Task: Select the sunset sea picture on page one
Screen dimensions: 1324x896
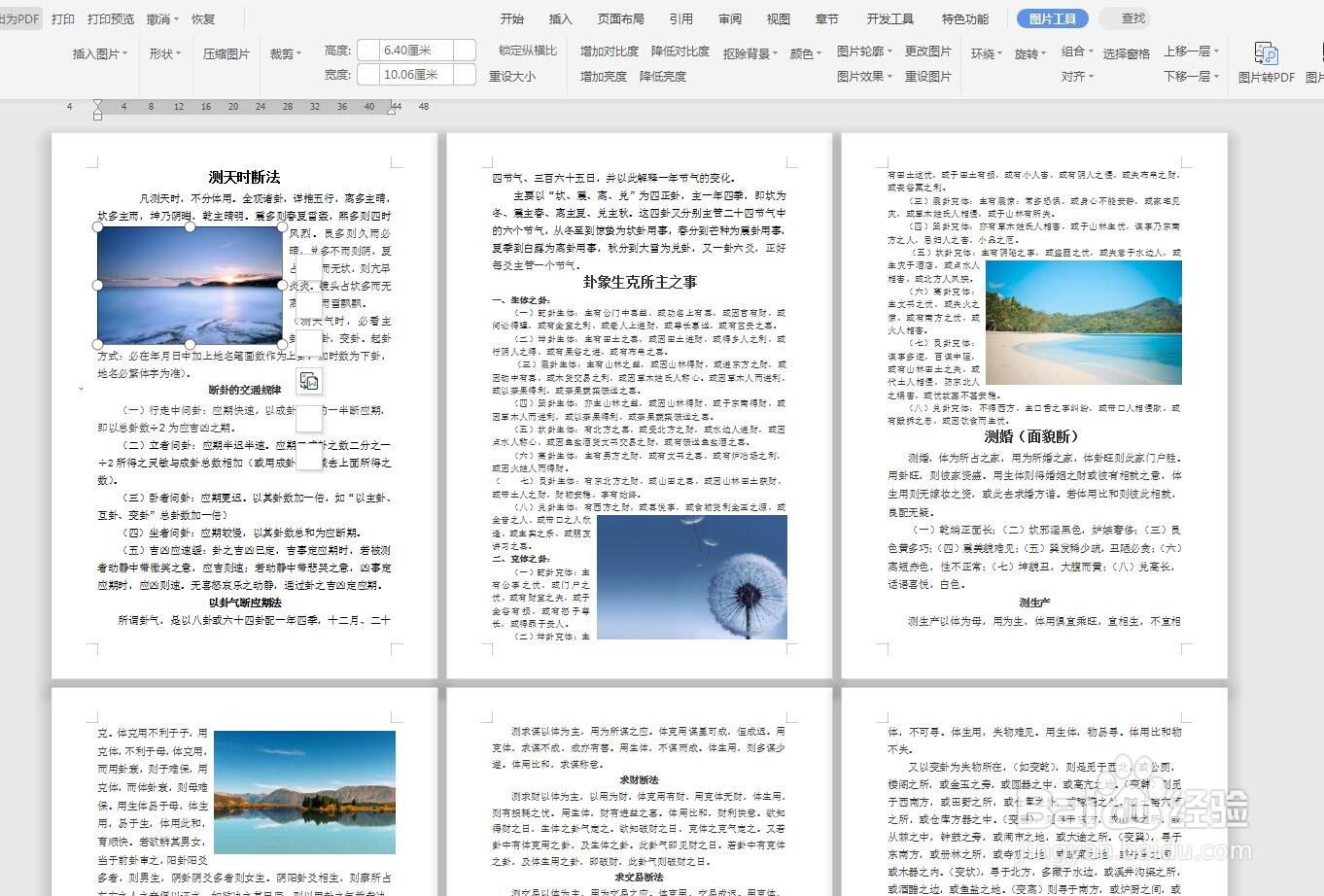Action: [191, 285]
